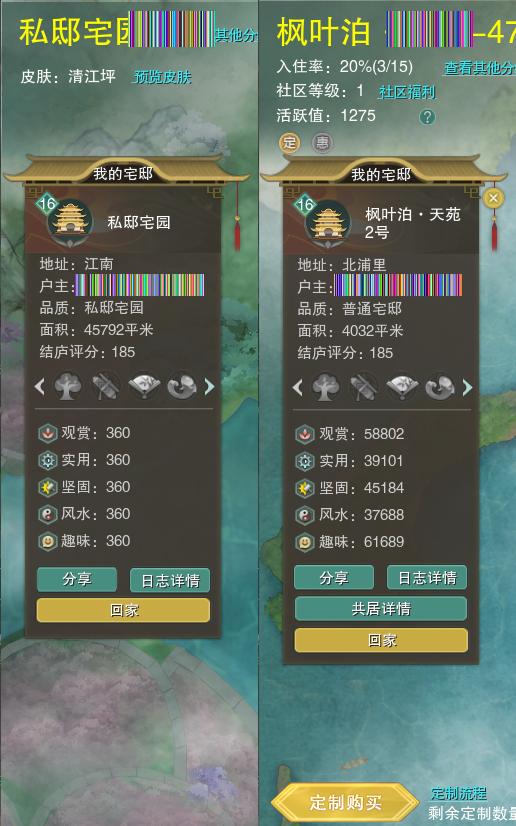Click the question mark help icon beside 活跃值
This screenshot has height=826, width=516.
tap(427, 116)
